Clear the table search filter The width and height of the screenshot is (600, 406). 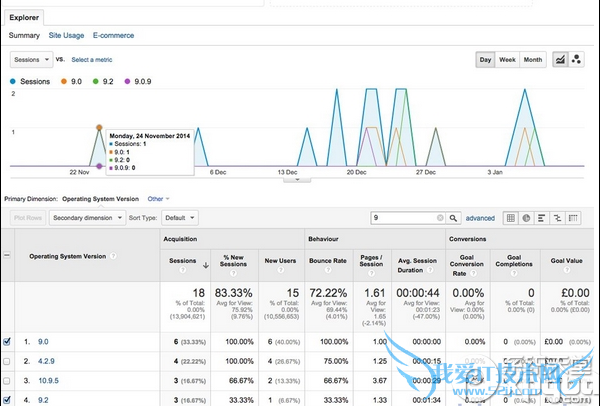coord(439,217)
